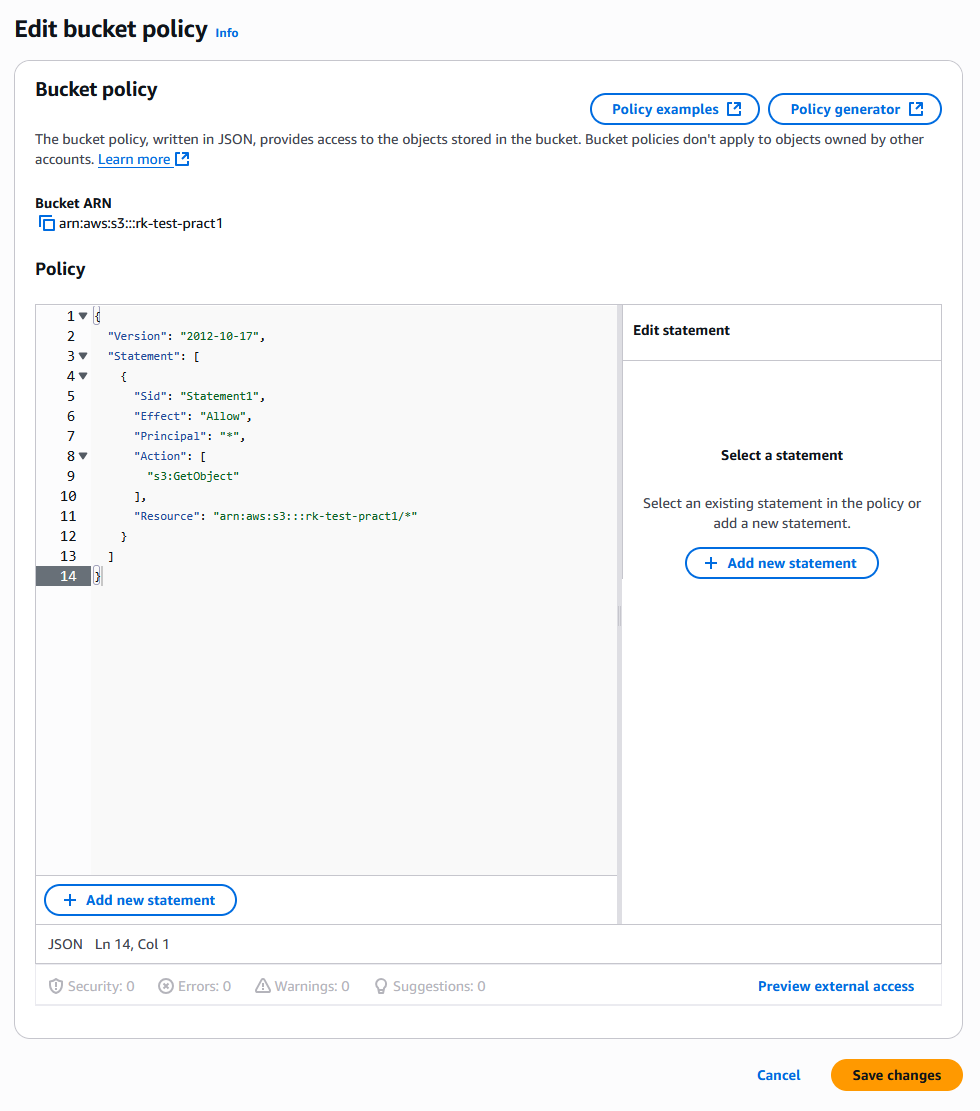Click the Suggestions lightbulb status icon
The height and width of the screenshot is (1111, 980).
[x=381, y=986]
